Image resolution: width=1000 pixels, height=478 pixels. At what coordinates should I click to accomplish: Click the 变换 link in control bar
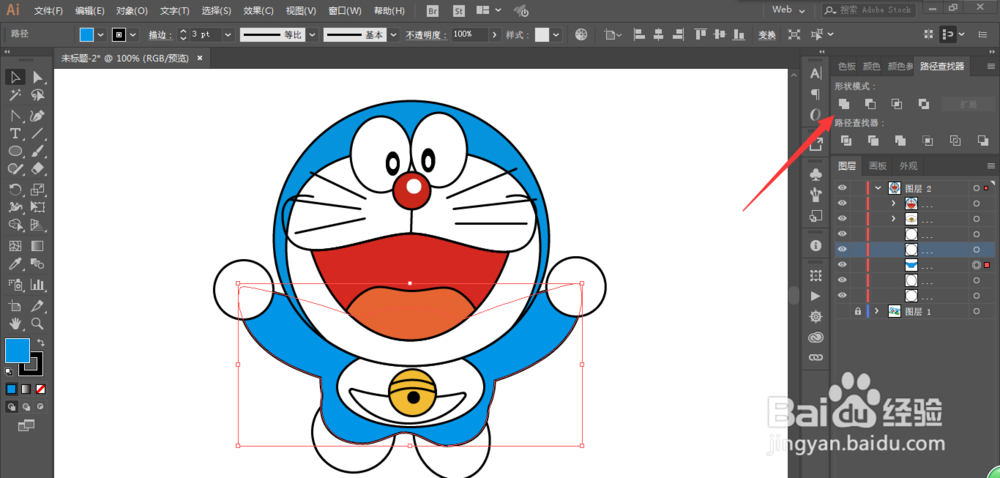(x=767, y=35)
